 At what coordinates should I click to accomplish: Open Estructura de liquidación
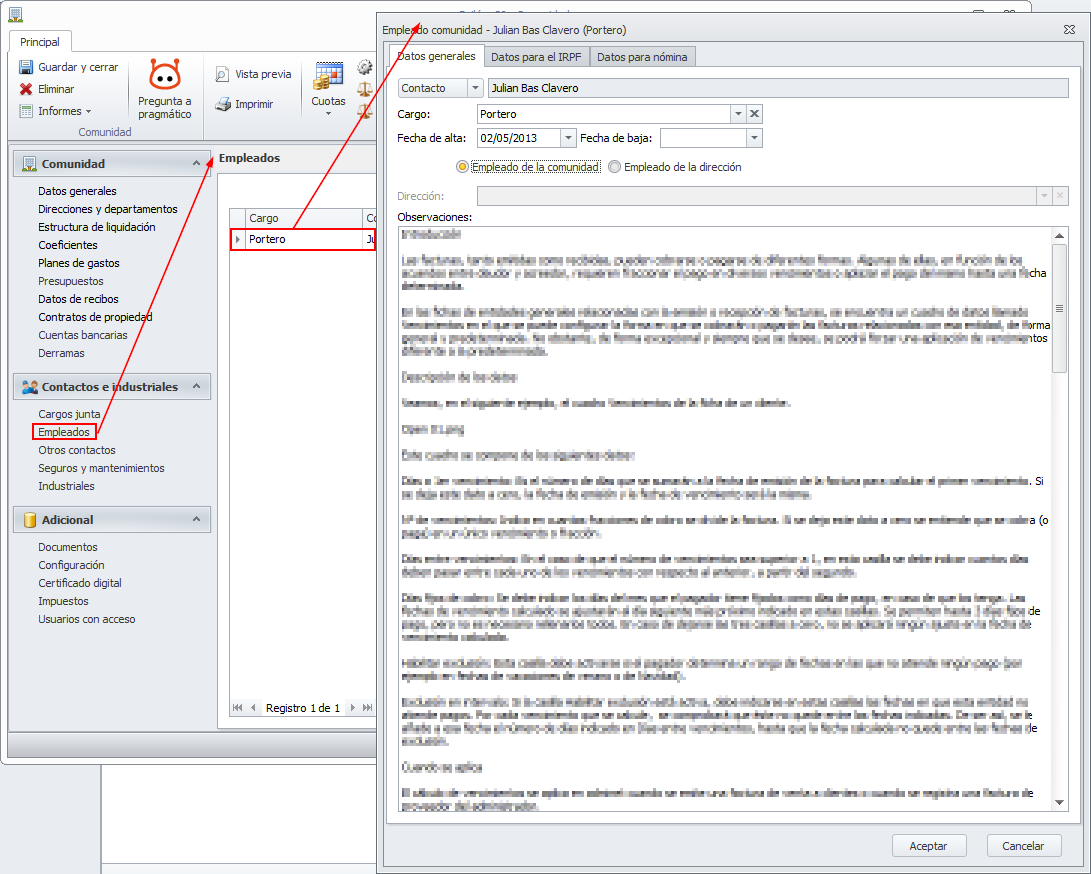[x=97, y=228]
